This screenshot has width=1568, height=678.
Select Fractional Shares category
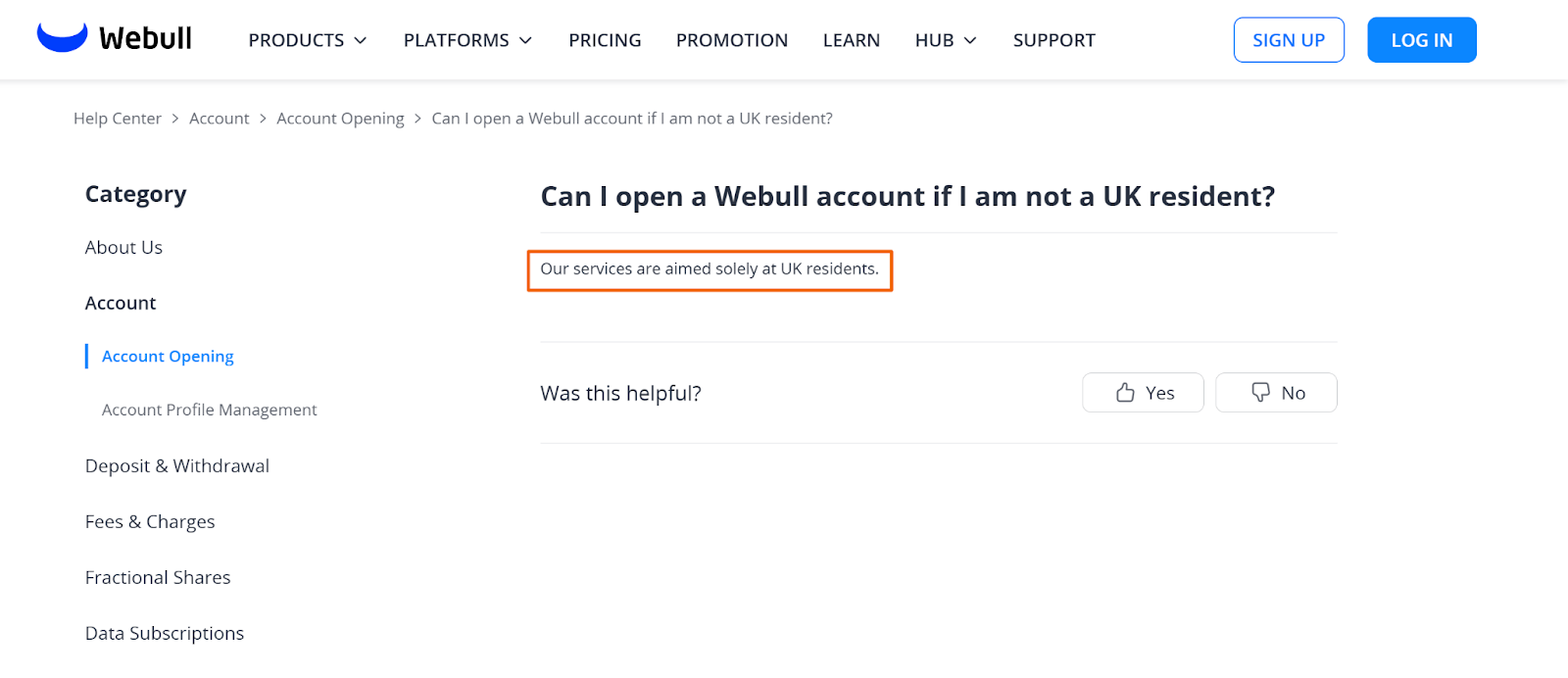coord(158,578)
